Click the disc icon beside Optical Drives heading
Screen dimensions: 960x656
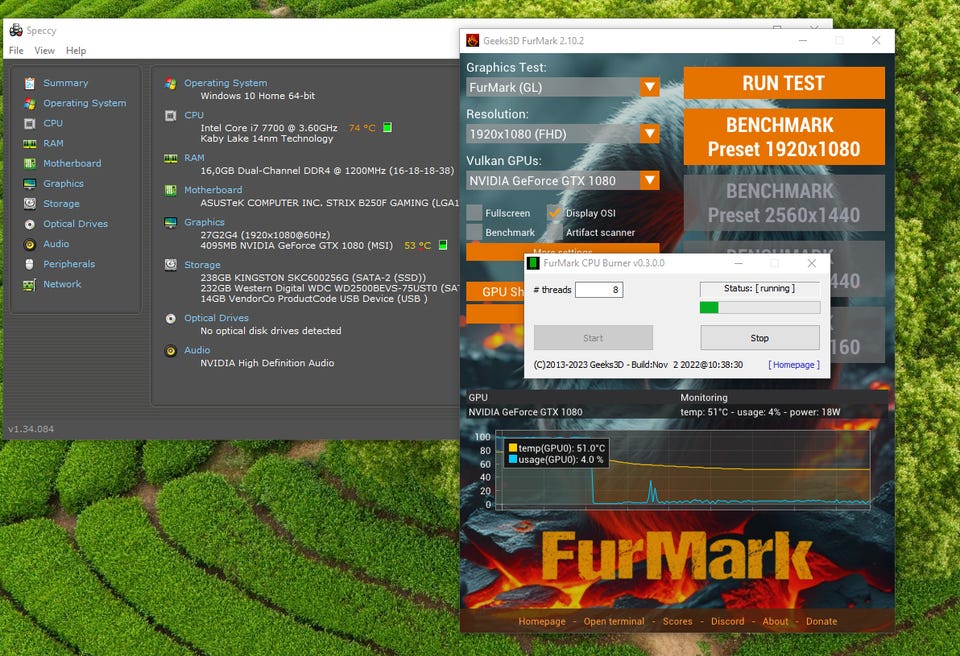click(x=171, y=319)
